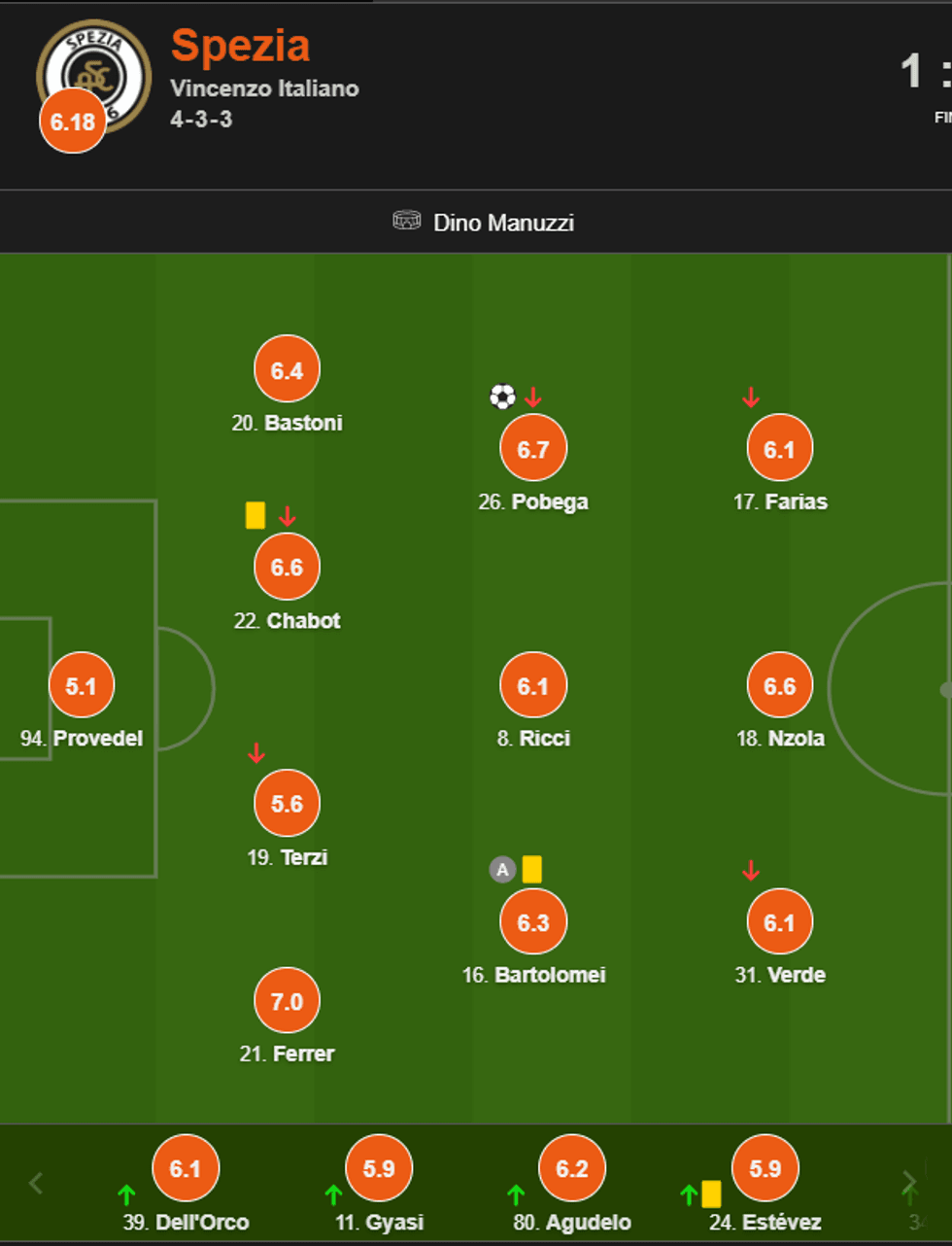Click the stadium icon beside Dino Manuzzi
952x1246 pixels.
point(406,222)
